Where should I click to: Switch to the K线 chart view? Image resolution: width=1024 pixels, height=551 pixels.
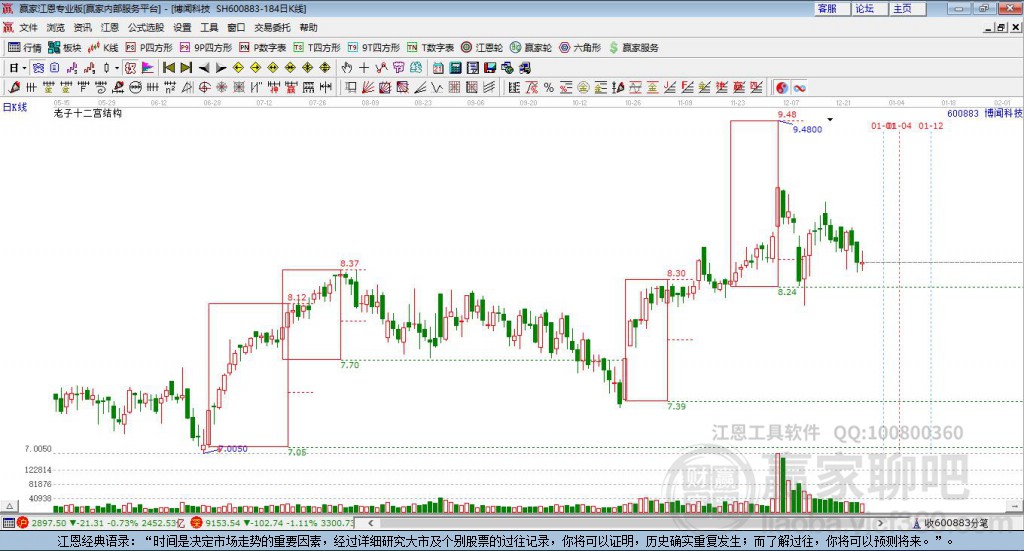coord(103,48)
